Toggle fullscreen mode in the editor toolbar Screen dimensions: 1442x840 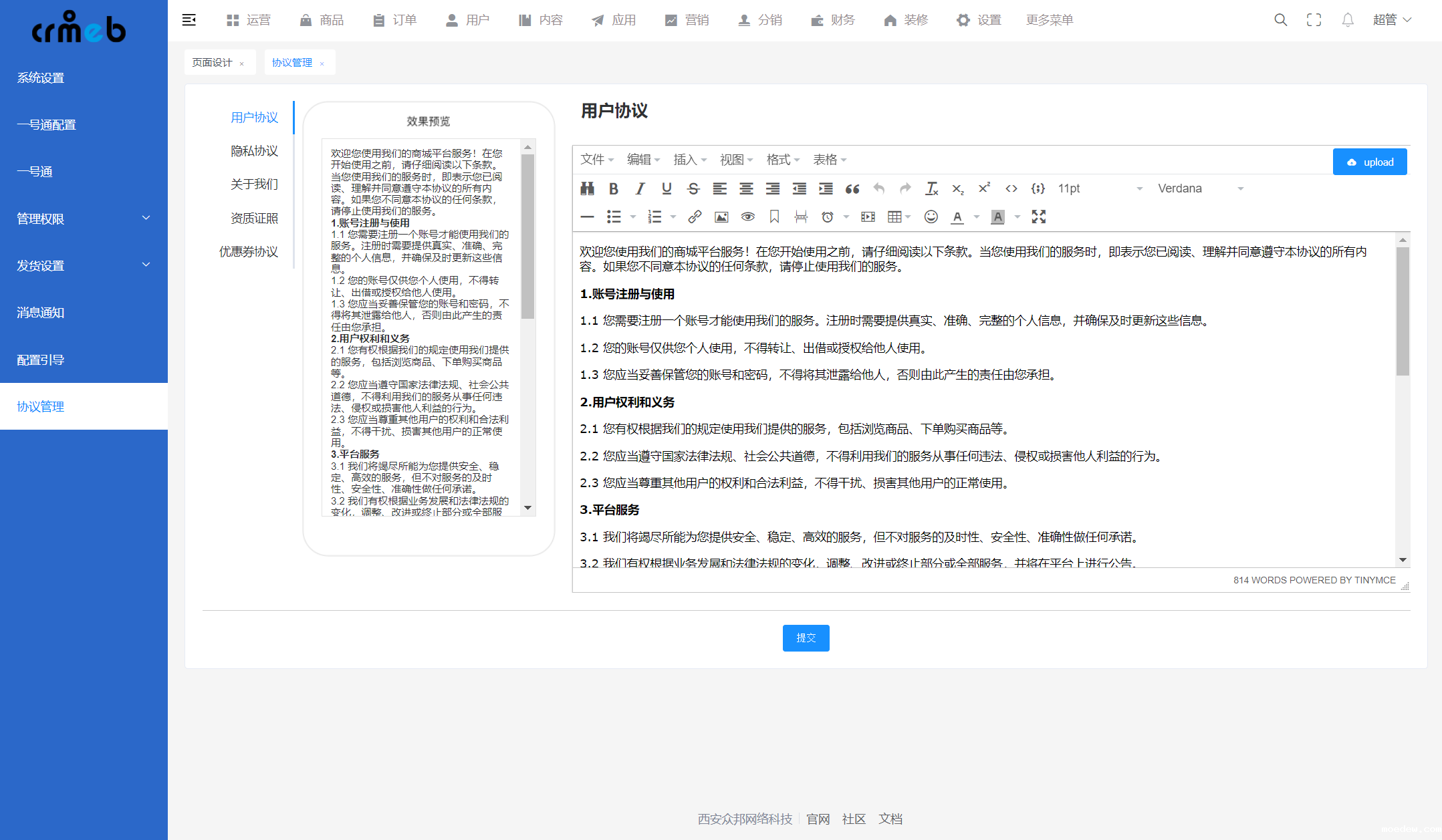pos(1038,217)
